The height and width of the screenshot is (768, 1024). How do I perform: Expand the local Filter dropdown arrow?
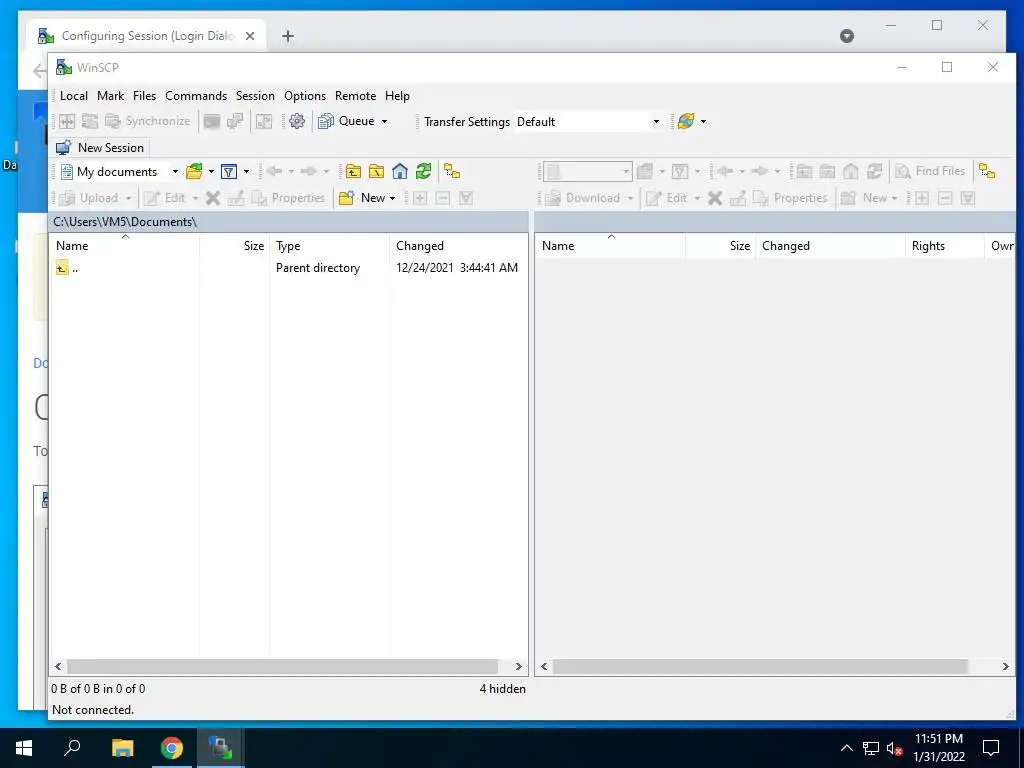246,172
